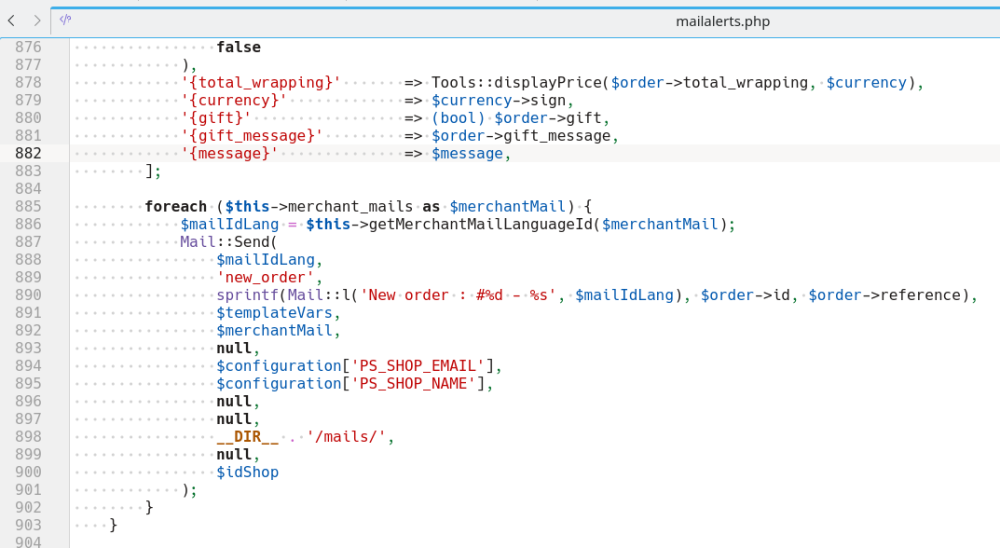Viewport: 1000px width, 548px height.
Task: Click on 'PS_SHOP_NAME' configuration key
Action: click(x=415, y=384)
